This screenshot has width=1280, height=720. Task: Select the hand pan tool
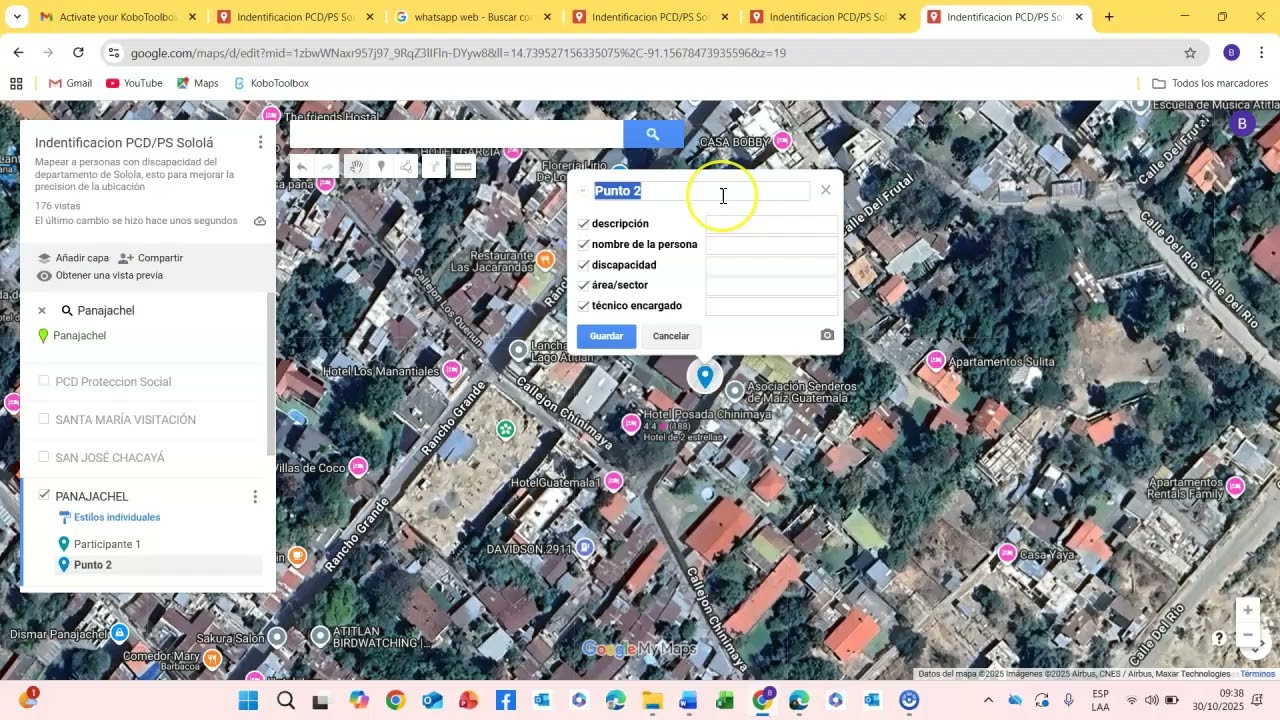(x=355, y=167)
